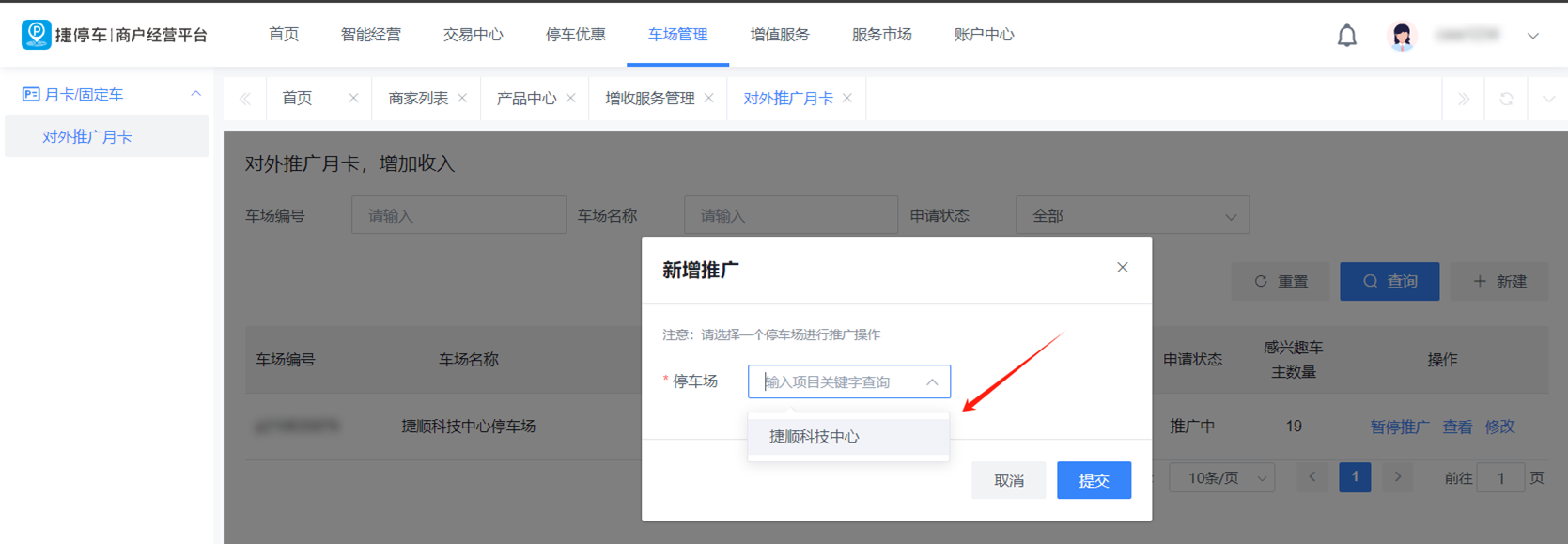Switch to the 商家列表 tab
This screenshot has width=1568, height=544.
pyautogui.click(x=418, y=99)
